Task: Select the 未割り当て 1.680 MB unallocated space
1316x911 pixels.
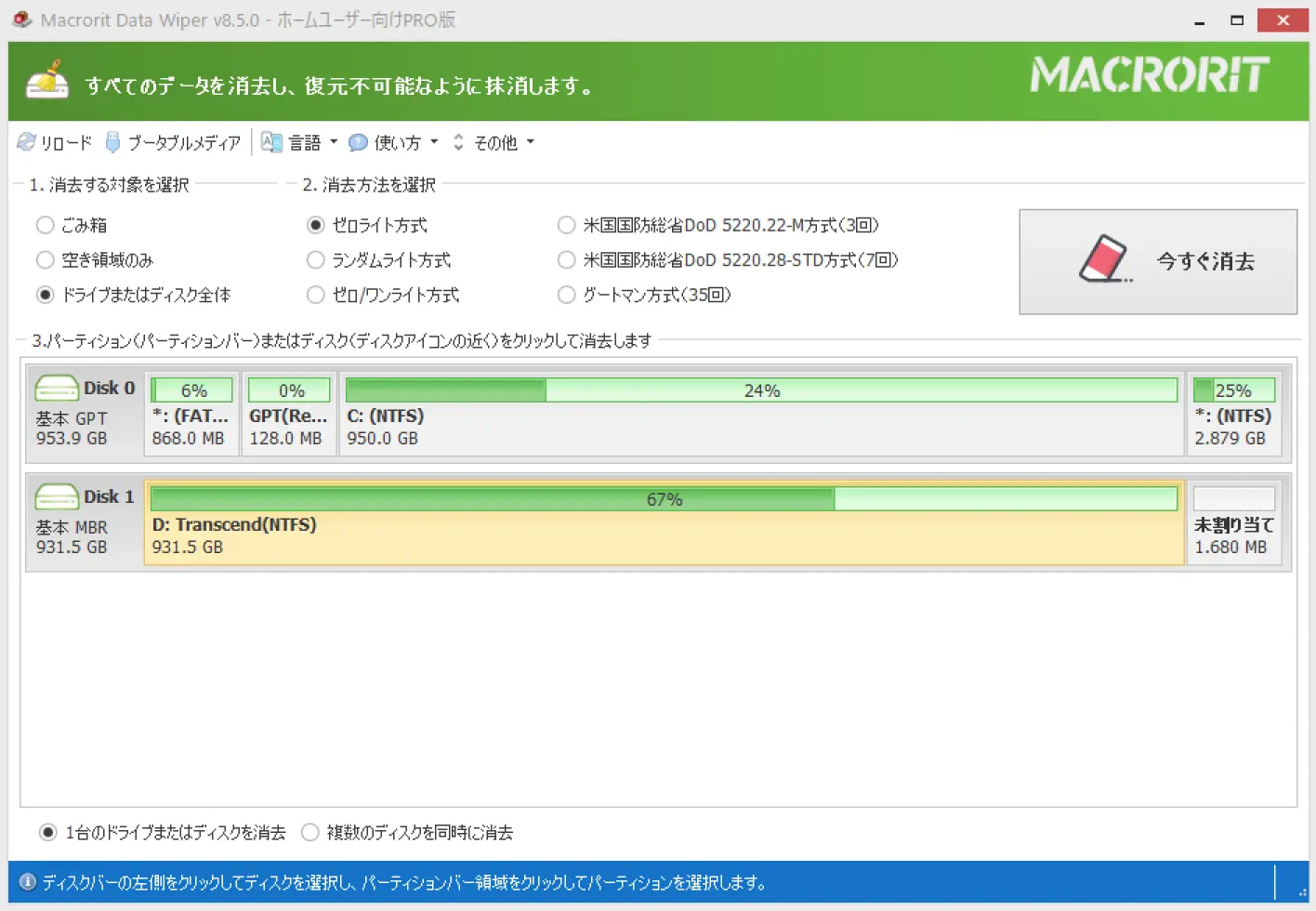Action: tap(1234, 522)
